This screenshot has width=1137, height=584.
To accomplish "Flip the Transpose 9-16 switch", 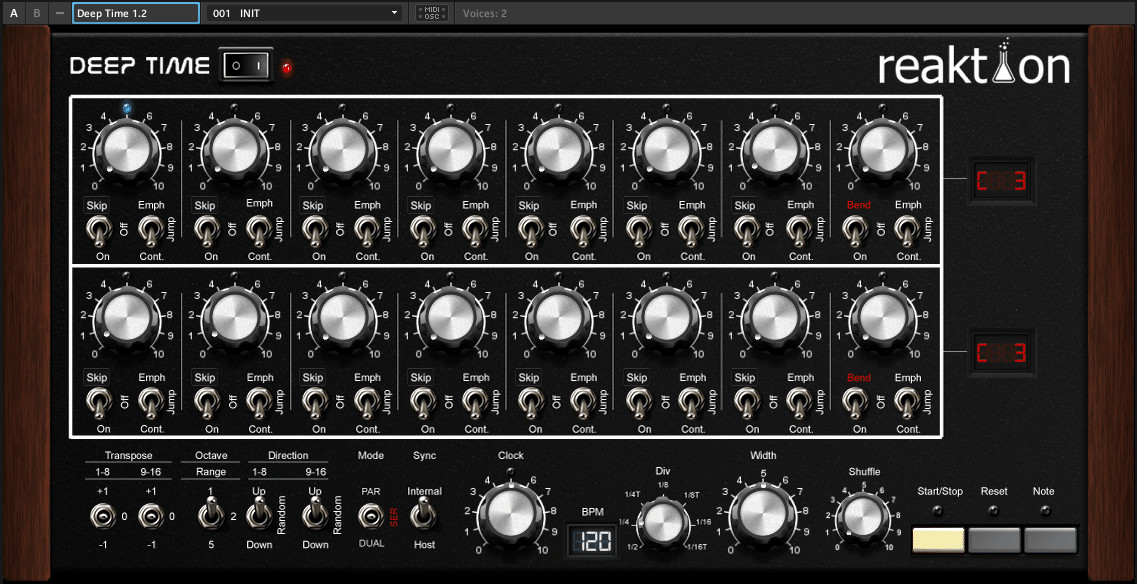I will (x=151, y=517).
